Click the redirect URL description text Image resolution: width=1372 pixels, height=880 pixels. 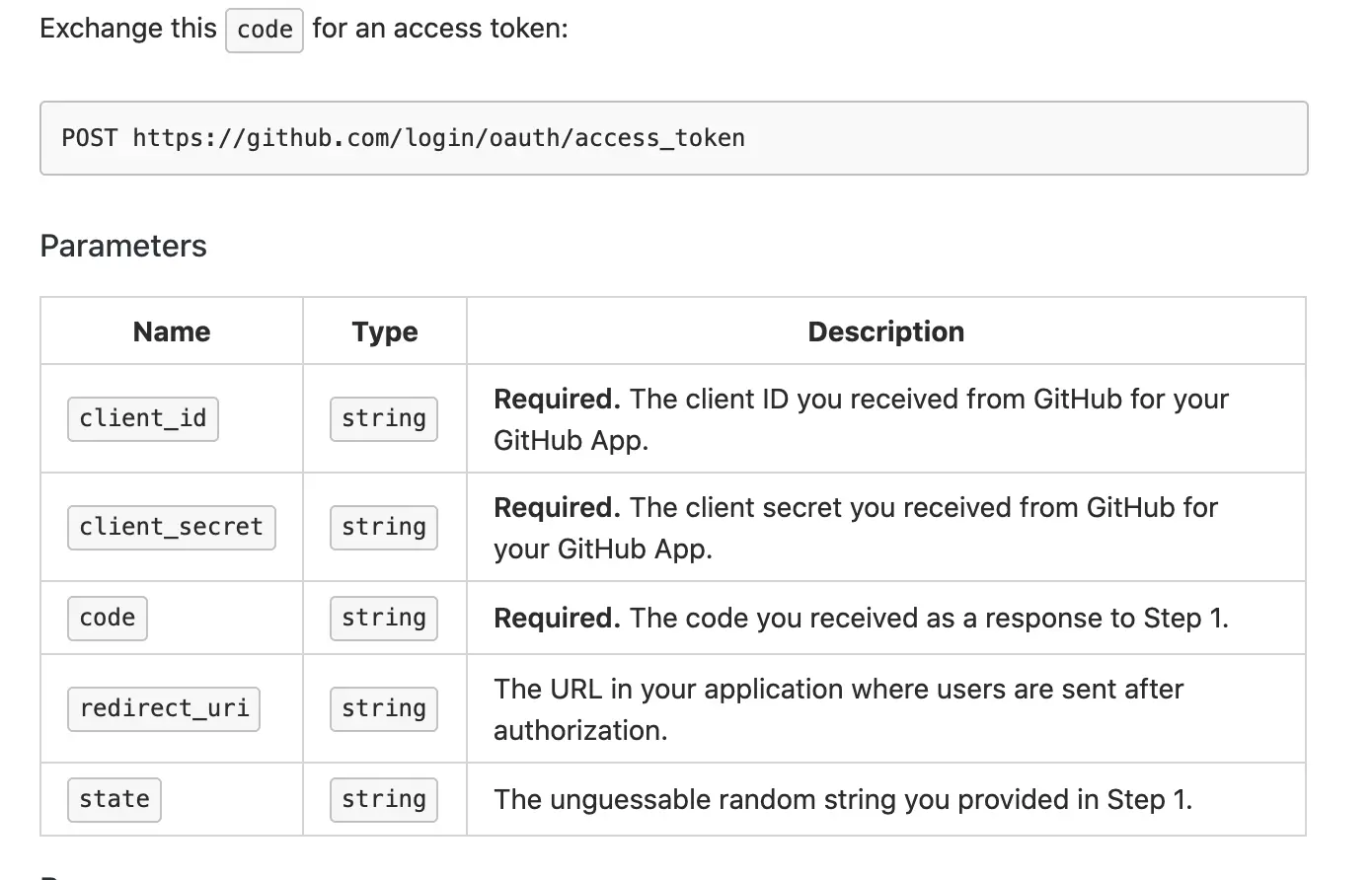838,709
